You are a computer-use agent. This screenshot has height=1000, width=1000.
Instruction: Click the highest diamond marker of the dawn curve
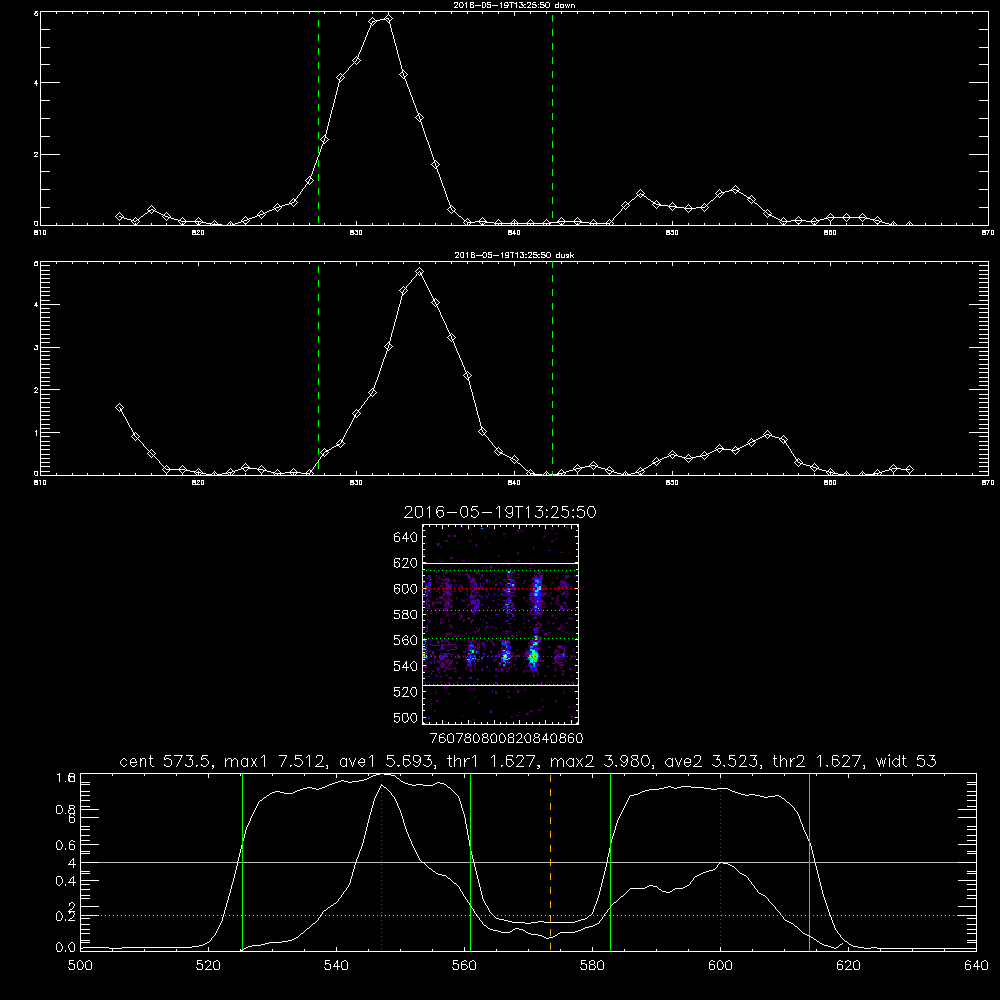(388, 18)
